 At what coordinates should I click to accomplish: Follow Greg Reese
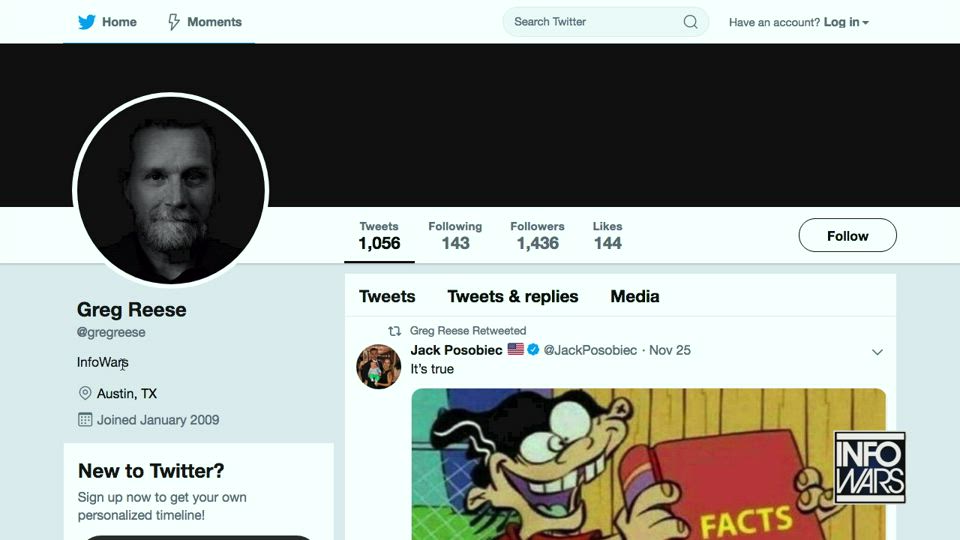coord(847,236)
